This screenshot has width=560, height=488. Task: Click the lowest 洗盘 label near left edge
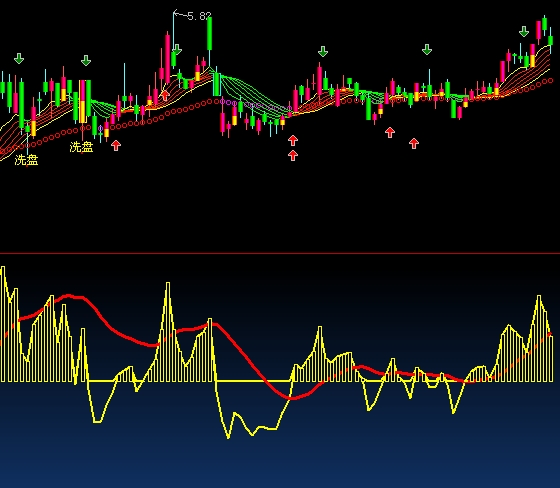coord(26,160)
